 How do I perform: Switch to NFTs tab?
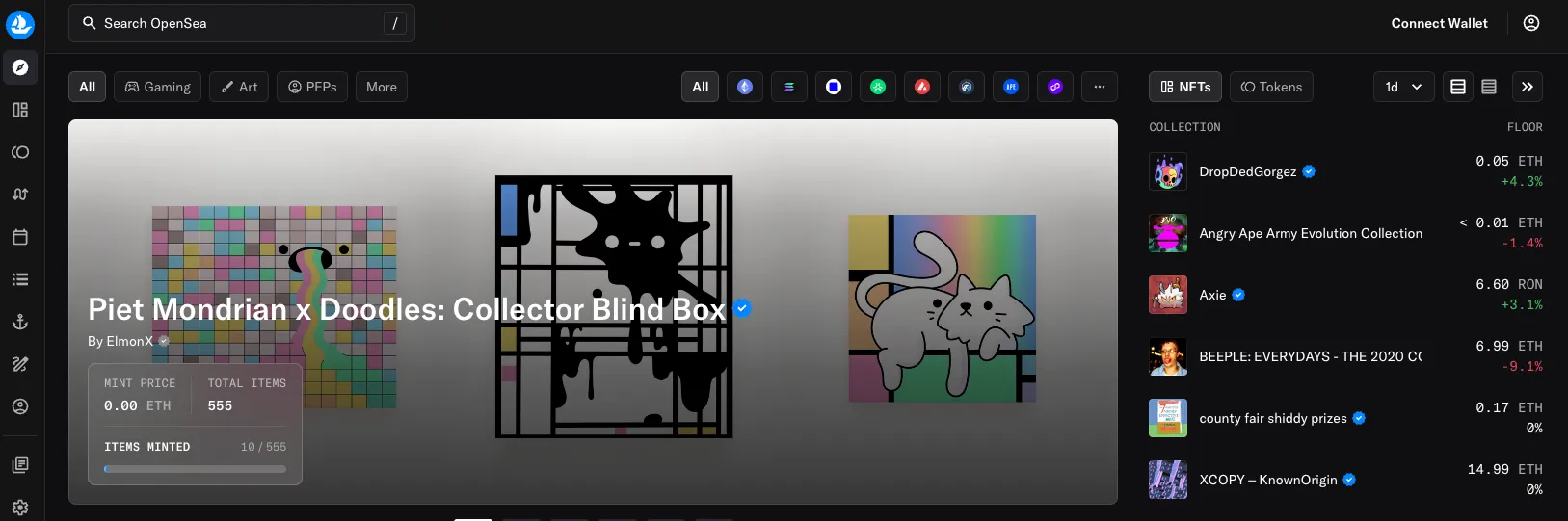pyautogui.click(x=1185, y=87)
